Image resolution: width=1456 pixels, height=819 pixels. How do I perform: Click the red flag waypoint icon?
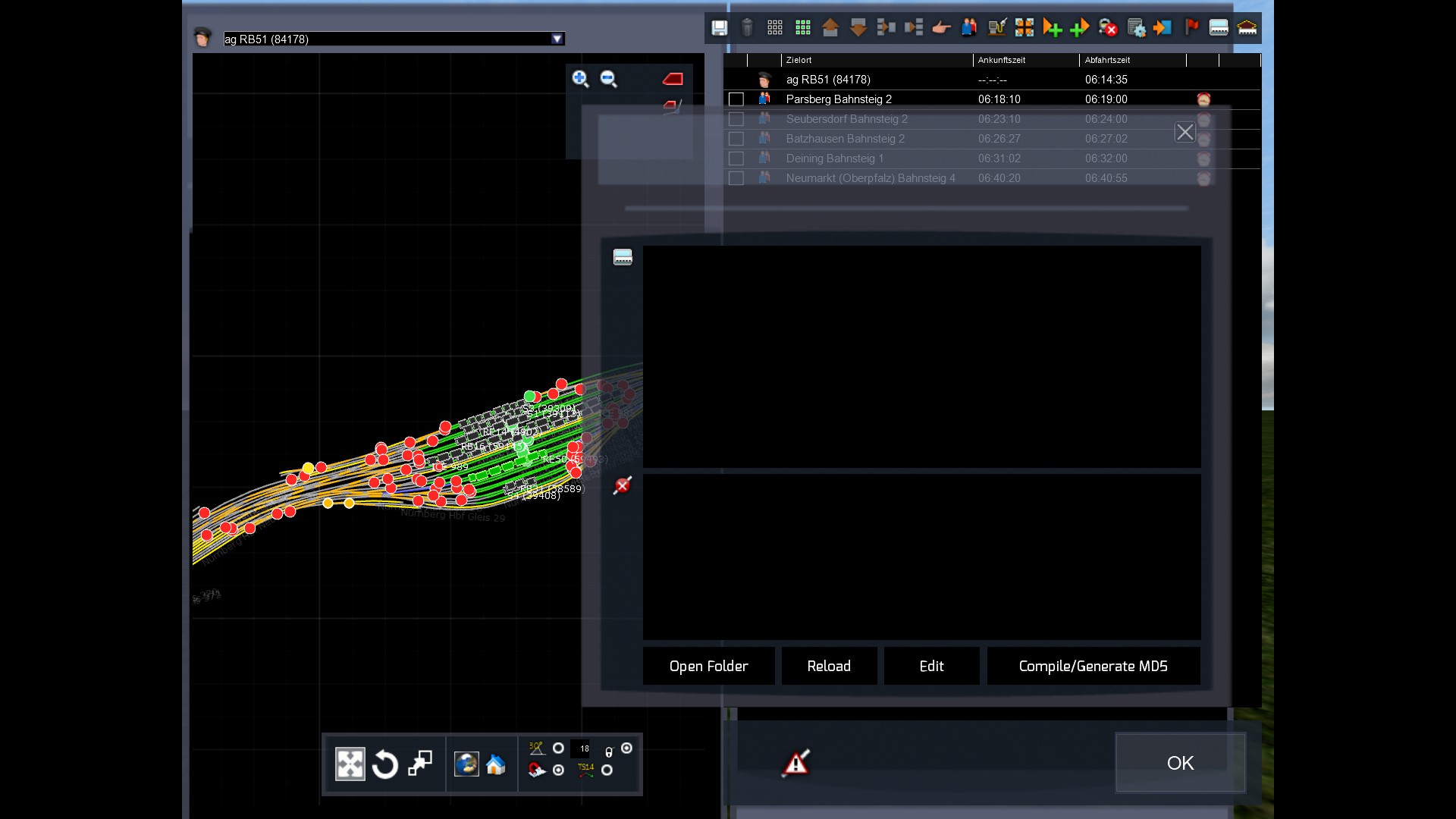pos(1191,28)
